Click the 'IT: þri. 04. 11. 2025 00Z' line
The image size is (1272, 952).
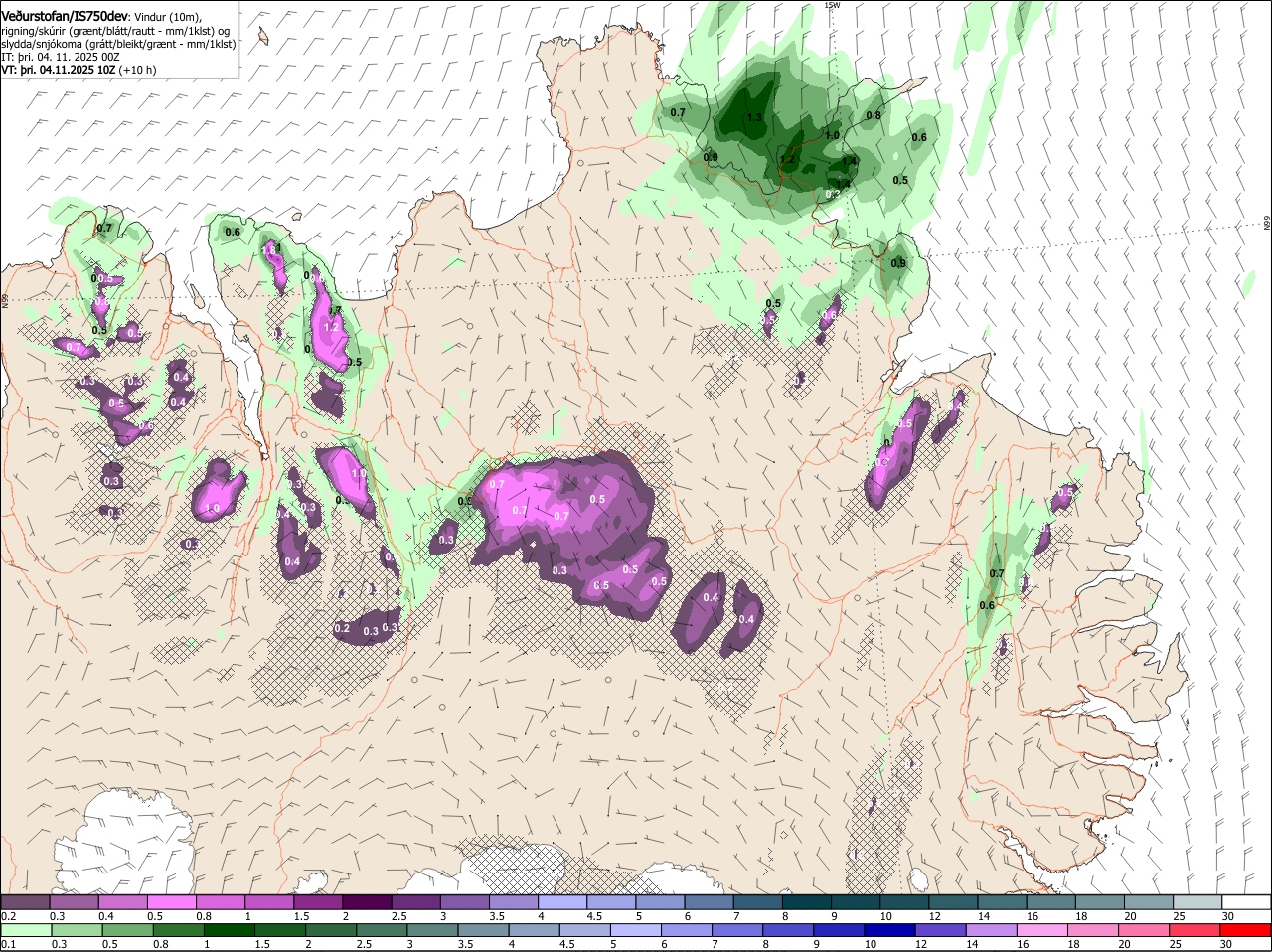pos(61,57)
